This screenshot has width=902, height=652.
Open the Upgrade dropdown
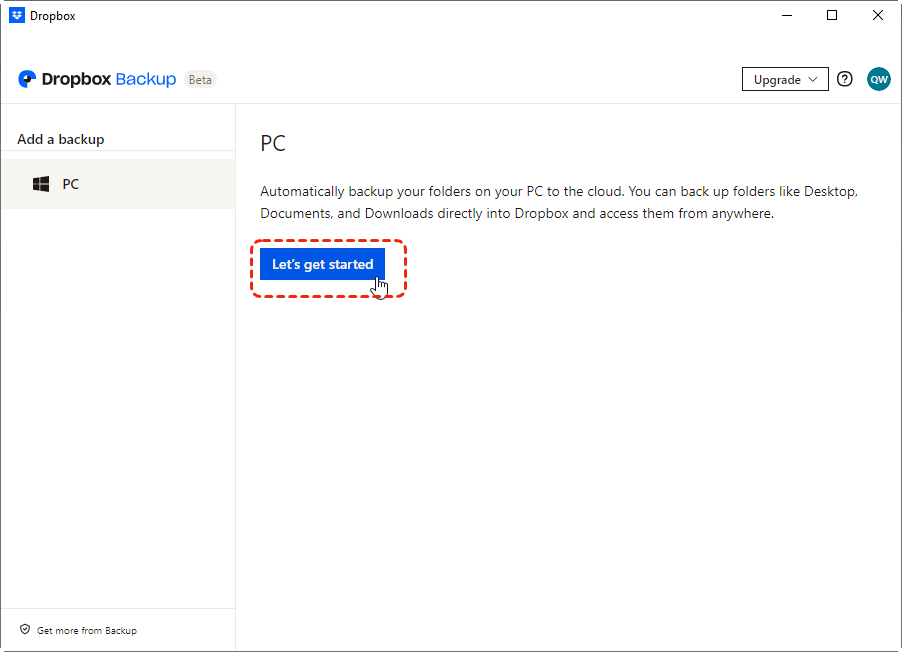click(x=785, y=79)
